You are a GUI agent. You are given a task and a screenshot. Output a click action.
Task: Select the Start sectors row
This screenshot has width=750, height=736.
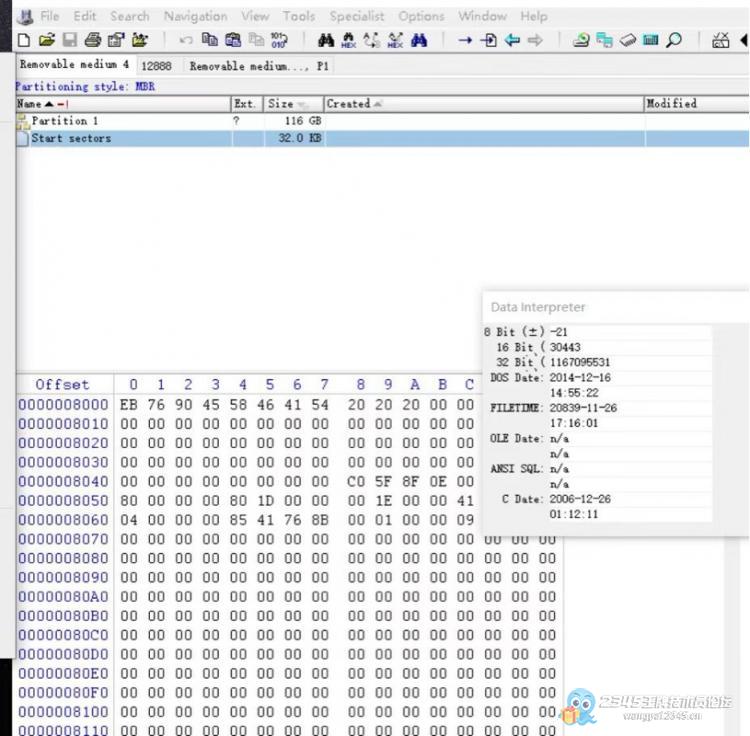point(71,139)
